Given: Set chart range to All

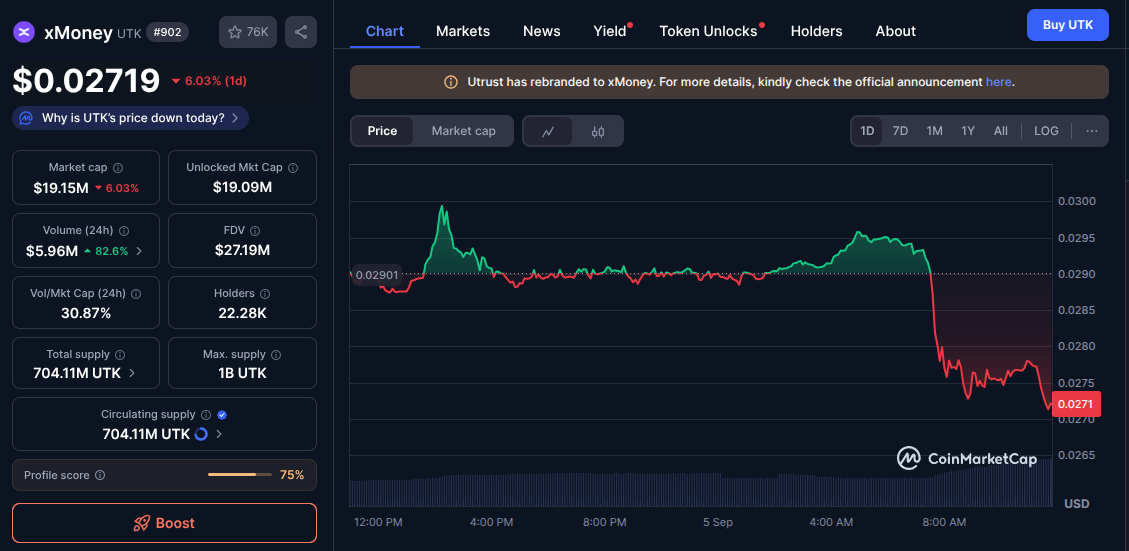Looking at the screenshot, I should pos(1001,131).
